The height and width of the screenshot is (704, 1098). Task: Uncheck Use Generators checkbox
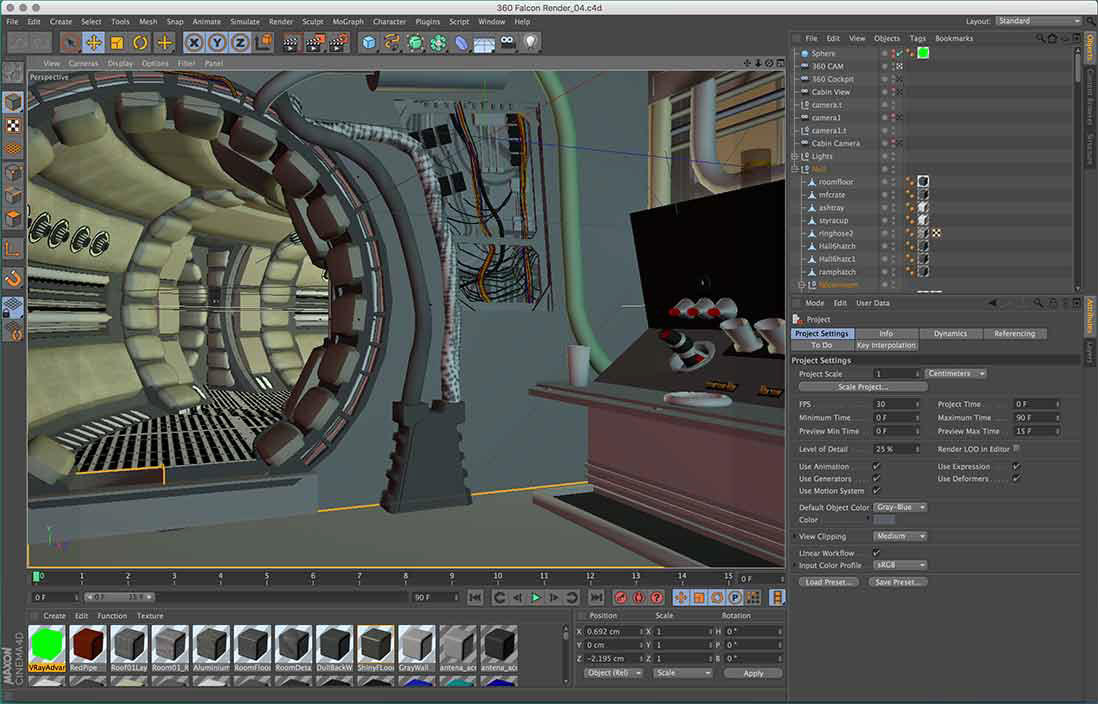coord(876,478)
